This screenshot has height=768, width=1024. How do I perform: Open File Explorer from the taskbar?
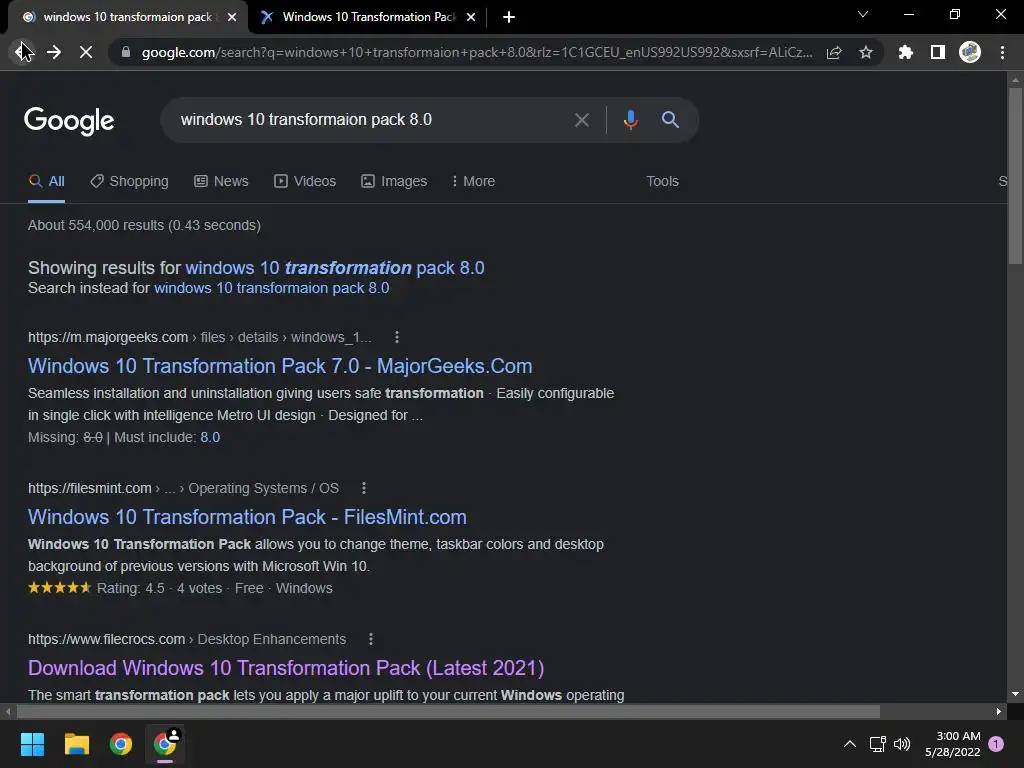76,744
